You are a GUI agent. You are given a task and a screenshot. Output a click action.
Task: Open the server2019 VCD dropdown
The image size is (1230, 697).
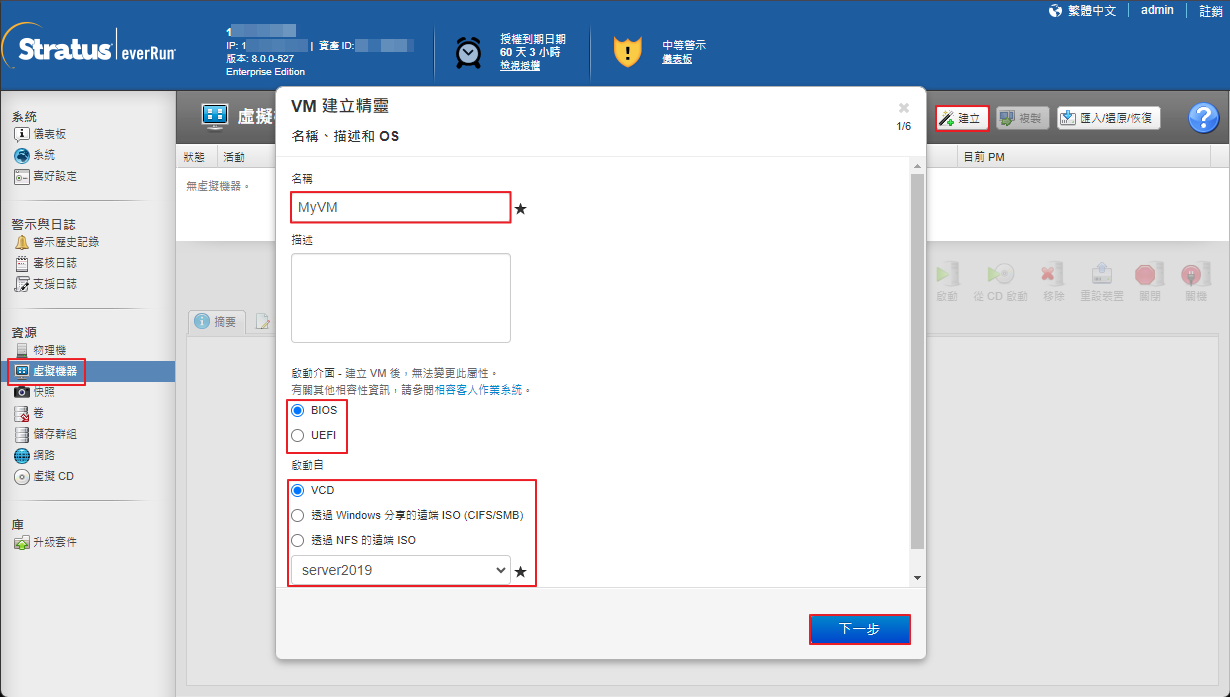click(x=401, y=570)
